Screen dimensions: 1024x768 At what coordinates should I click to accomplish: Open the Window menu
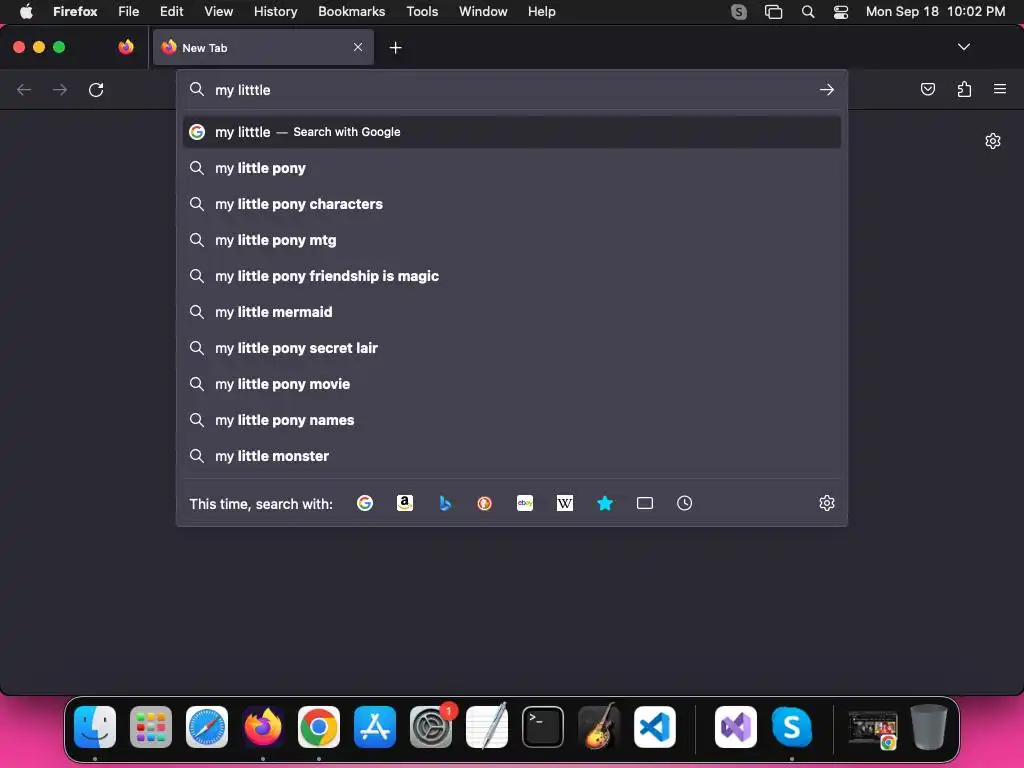tap(483, 11)
